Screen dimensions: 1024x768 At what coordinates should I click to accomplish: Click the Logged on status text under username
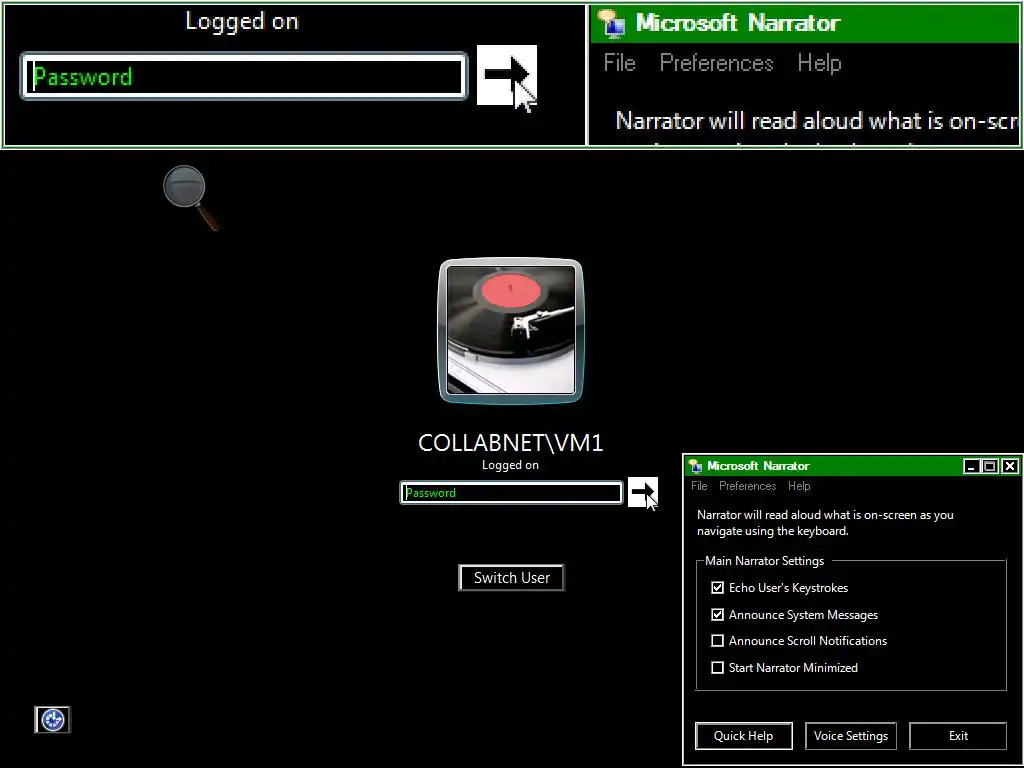pyautogui.click(x=510, y=465)
